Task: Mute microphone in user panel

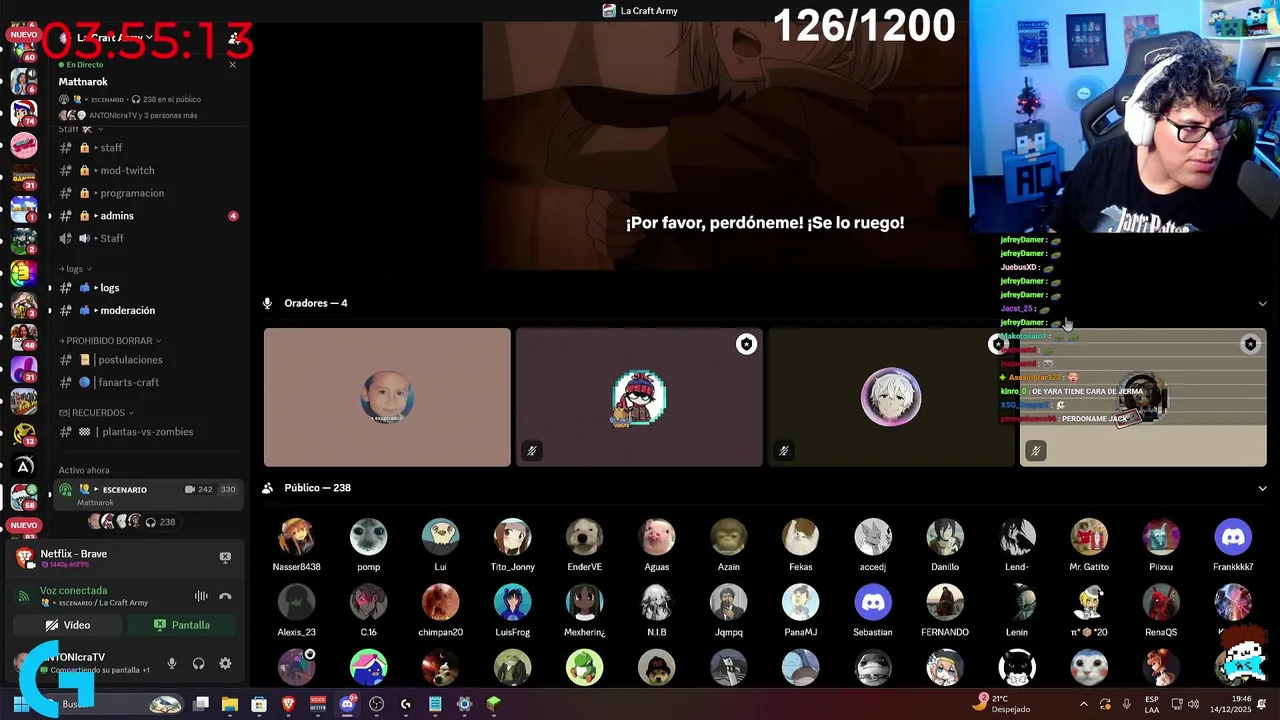Action: click(172, 663)
